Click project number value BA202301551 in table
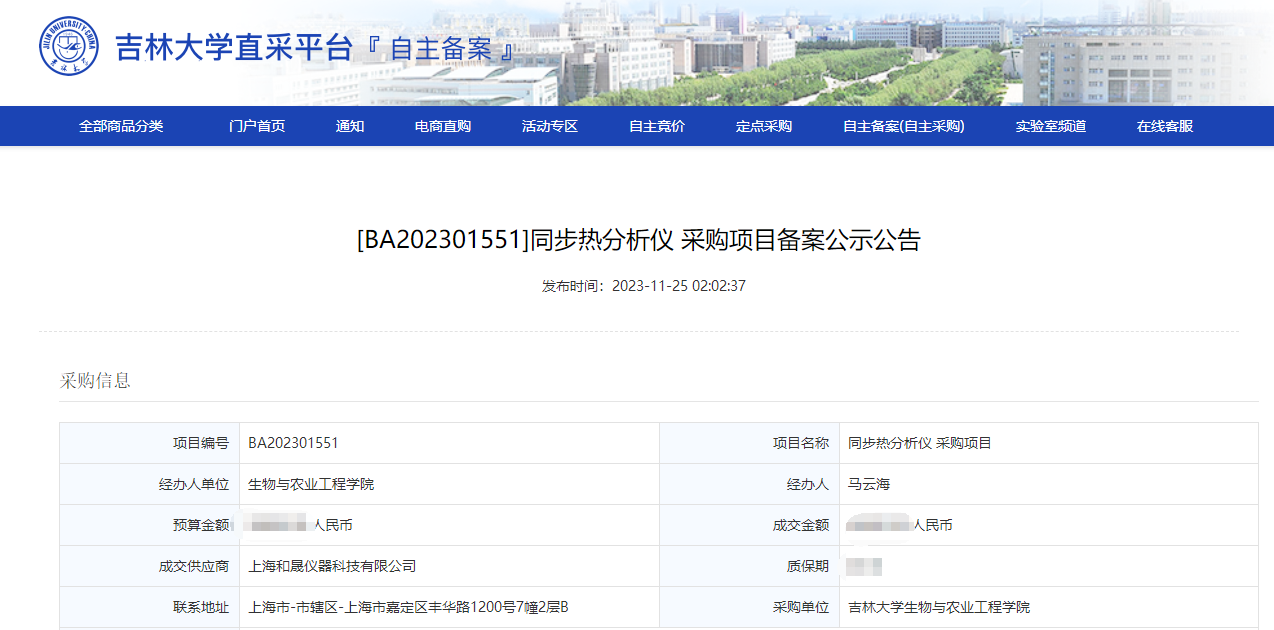The height and width of the screenshot is (630, 1274). click(x=293, y=443)
